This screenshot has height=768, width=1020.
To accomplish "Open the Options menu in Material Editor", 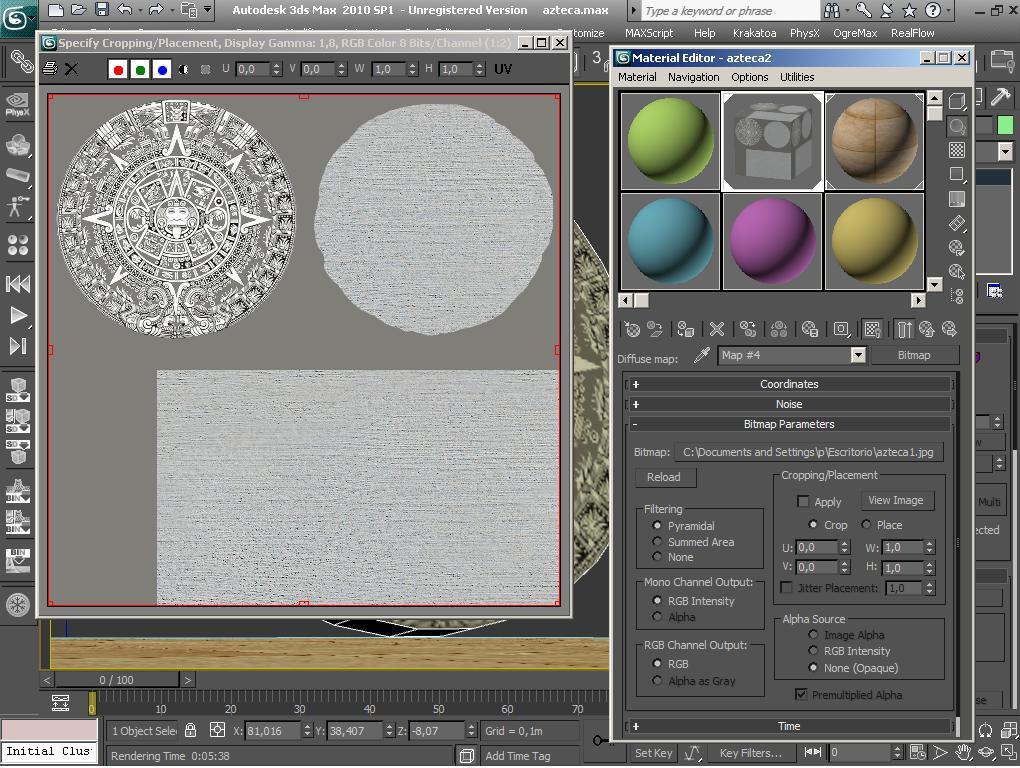I will pos(749,77).
